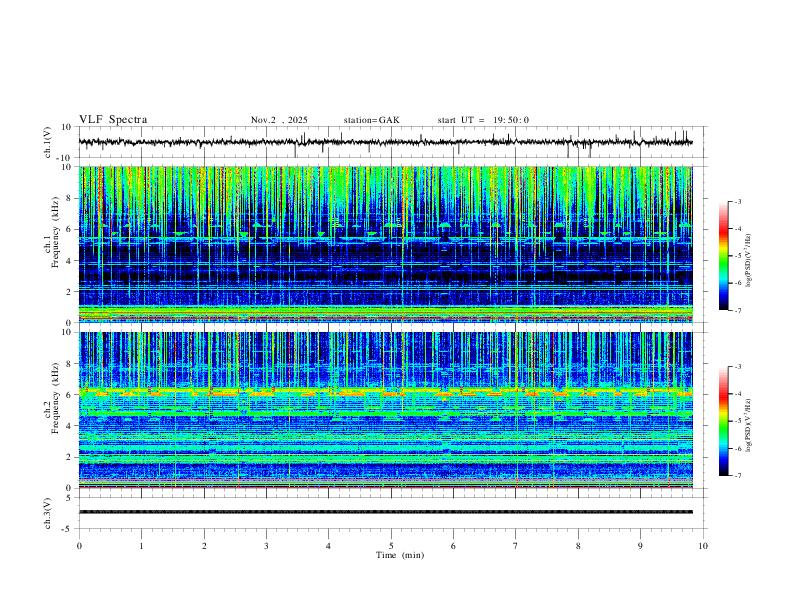Click the "8" tick on ch.1 frequency axis
Screen dimensions: 792x612
click(70, 198)
